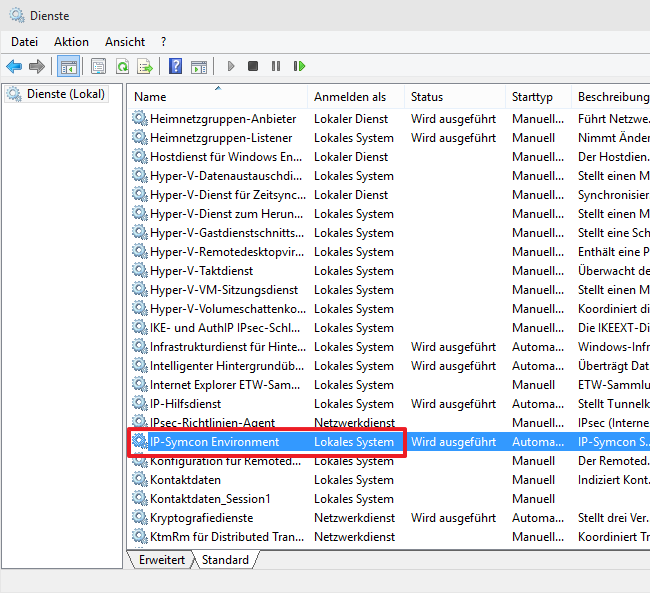Select Dienste (Lokal) in the tree

[64, 94]
